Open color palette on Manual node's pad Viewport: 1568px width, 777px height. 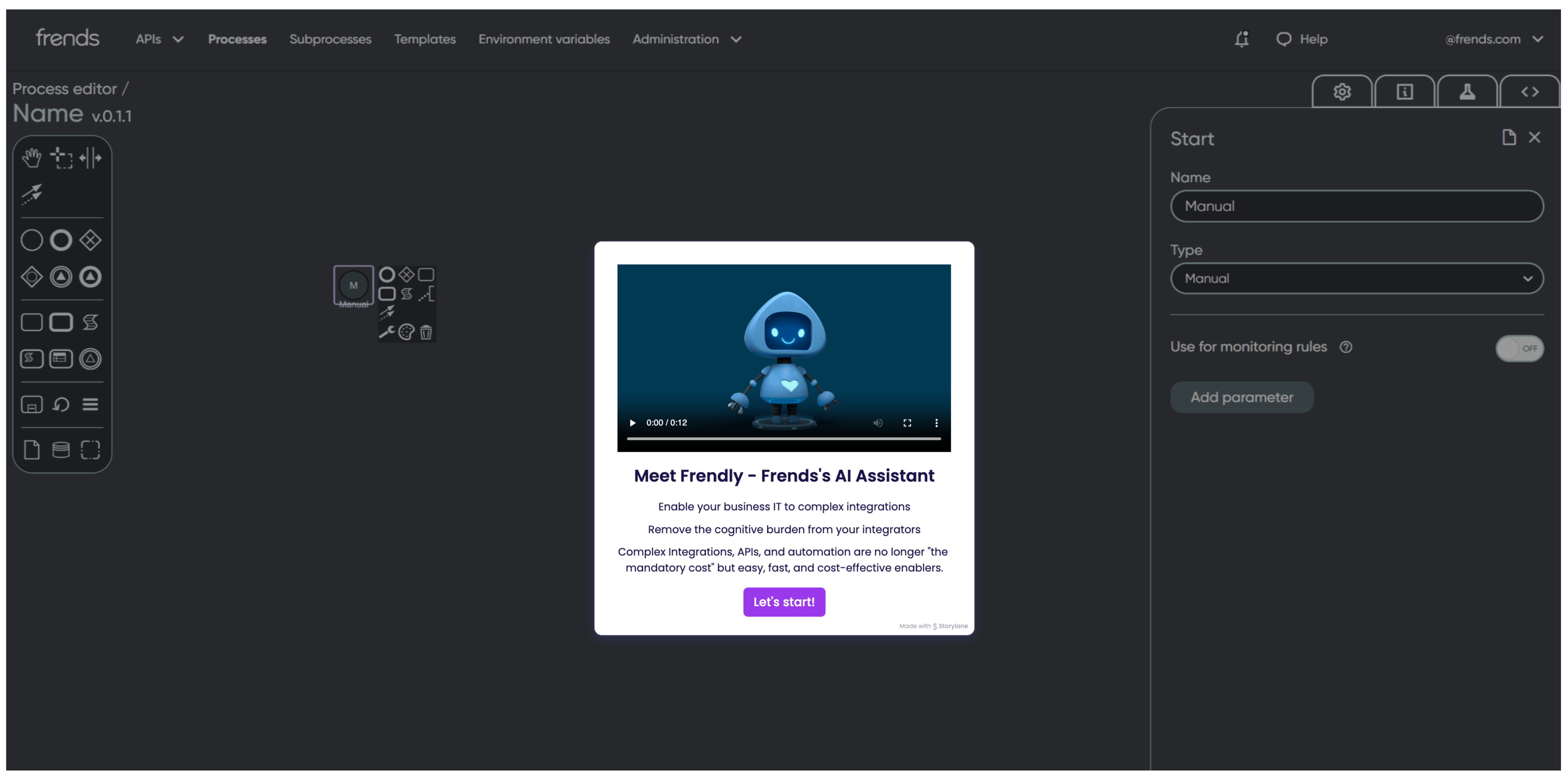point(407,332)
